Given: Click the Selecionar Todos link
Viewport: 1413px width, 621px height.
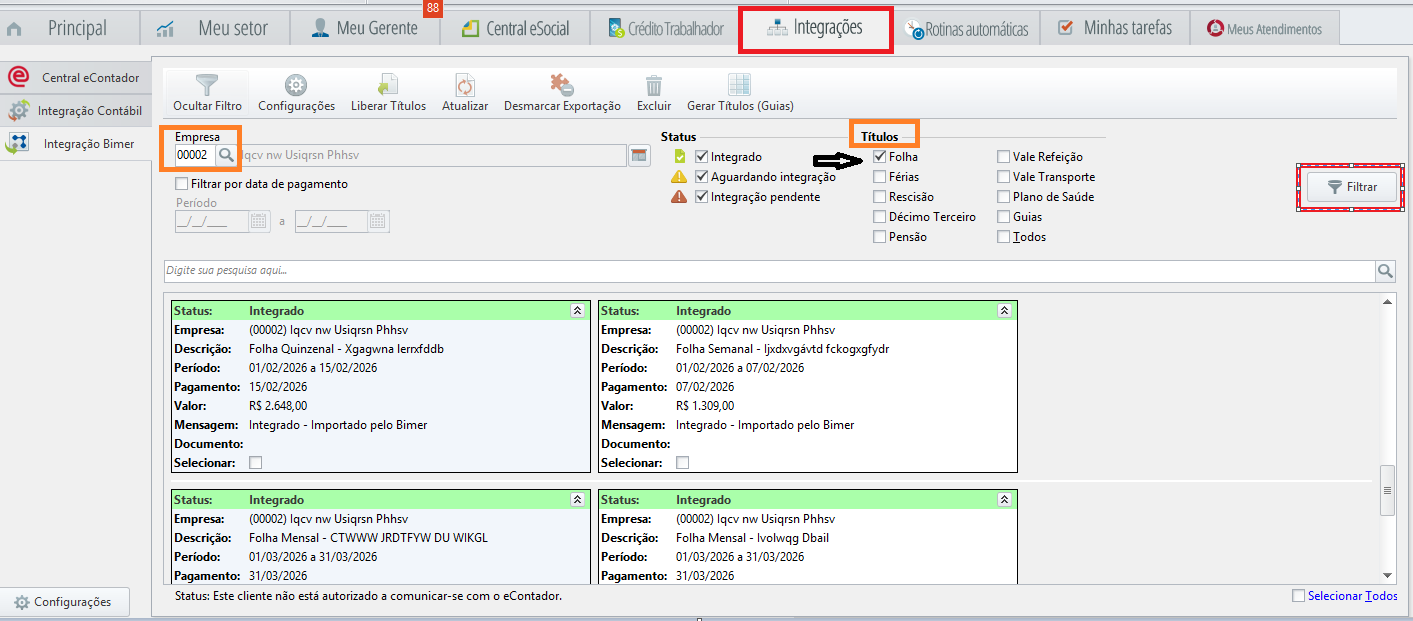Looking at the screenshot, I should (1352, 596).
